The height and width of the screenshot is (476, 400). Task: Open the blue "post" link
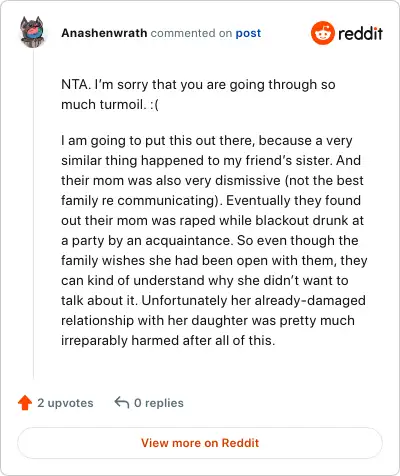[248, 33]
